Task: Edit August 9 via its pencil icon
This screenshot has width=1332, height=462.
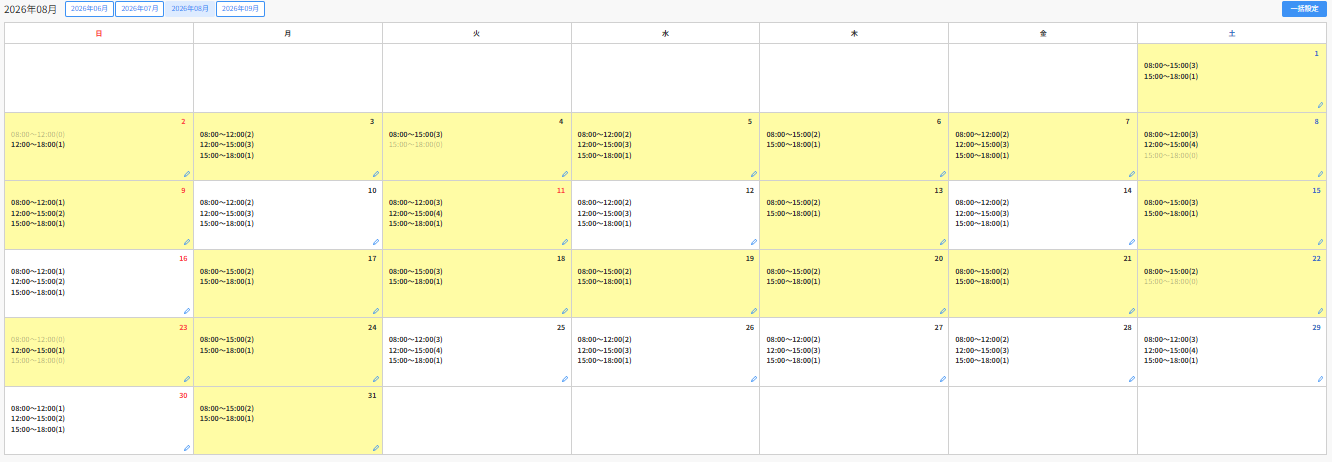Action: 187,241
